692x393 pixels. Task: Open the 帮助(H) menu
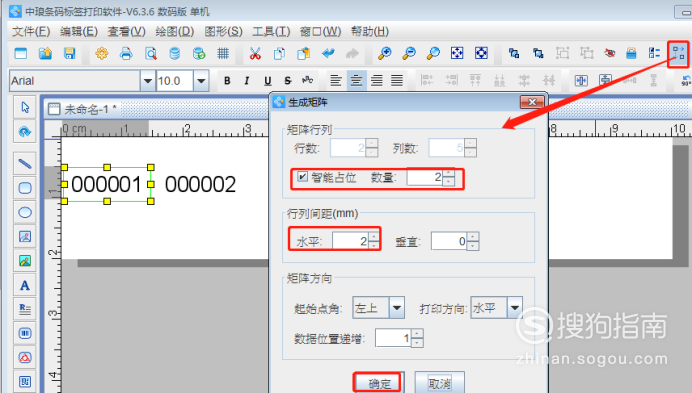click(x=370, y=31)
